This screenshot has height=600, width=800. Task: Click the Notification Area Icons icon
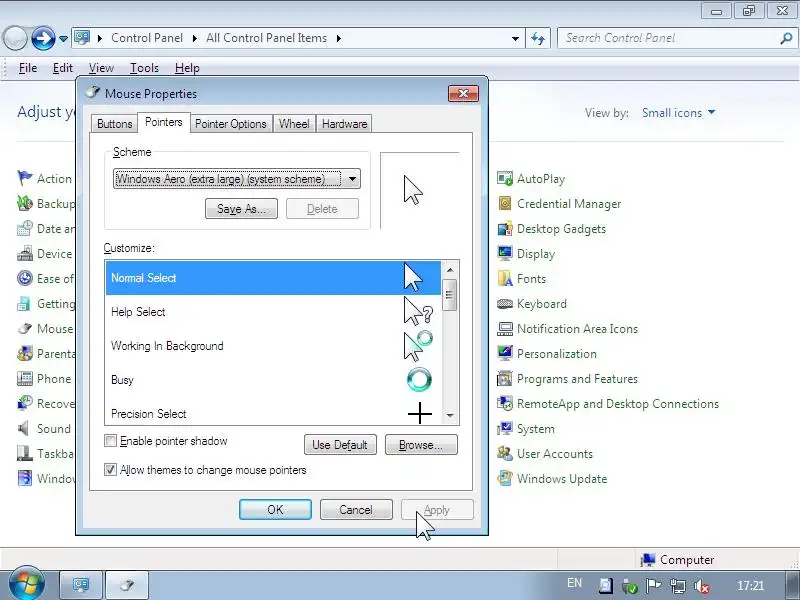[x=505, y=329]
